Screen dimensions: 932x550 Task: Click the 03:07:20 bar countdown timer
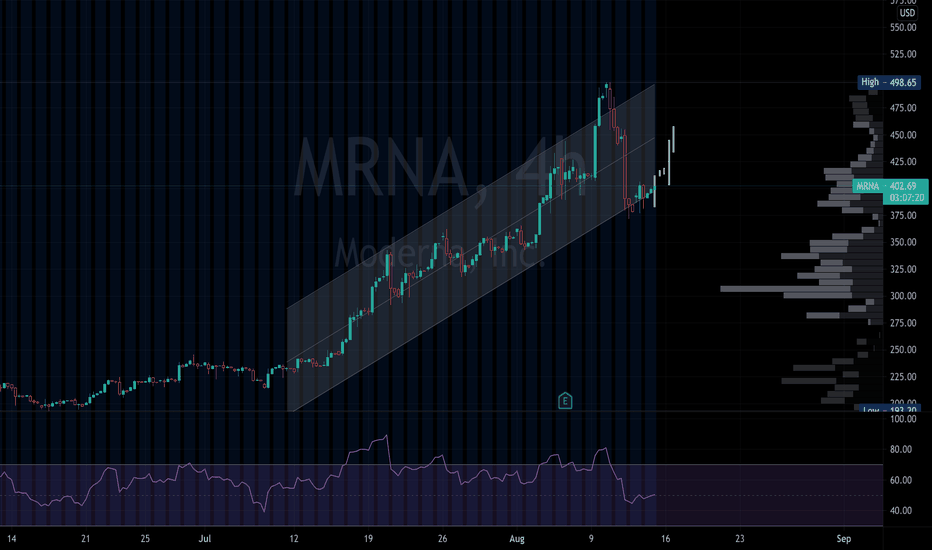coord(906,198)
